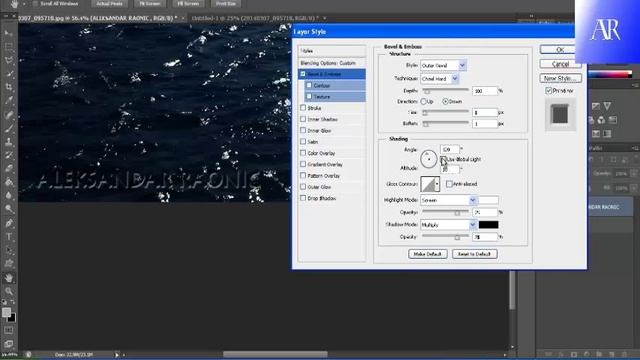Select the Styles row in Layer Style list
640x360 pixels.
pyautogui.click(x=332, y=51)
